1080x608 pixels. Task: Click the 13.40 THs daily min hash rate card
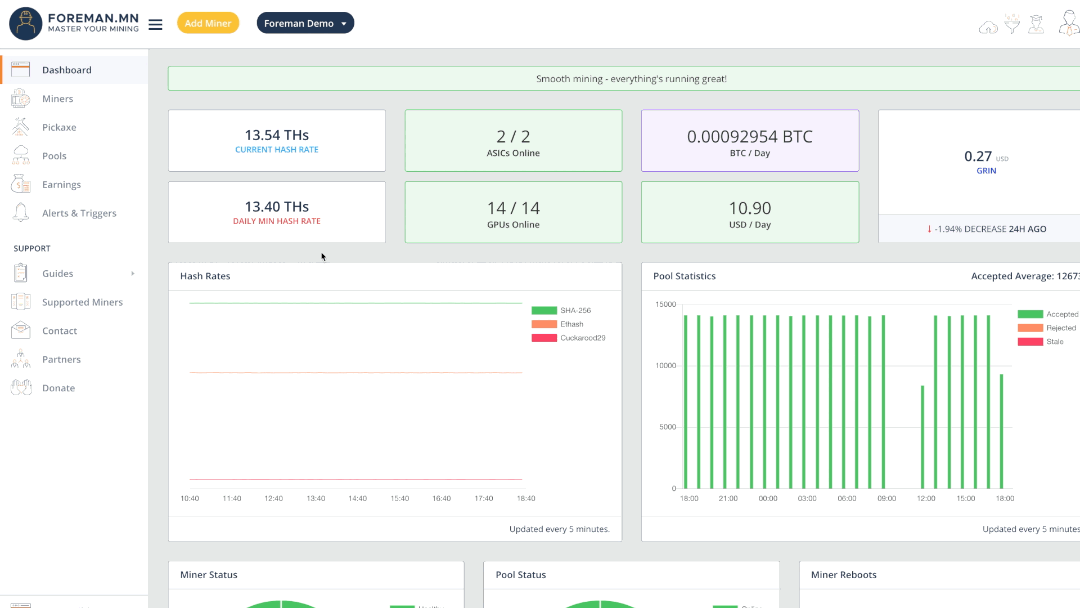click(277, 212)
